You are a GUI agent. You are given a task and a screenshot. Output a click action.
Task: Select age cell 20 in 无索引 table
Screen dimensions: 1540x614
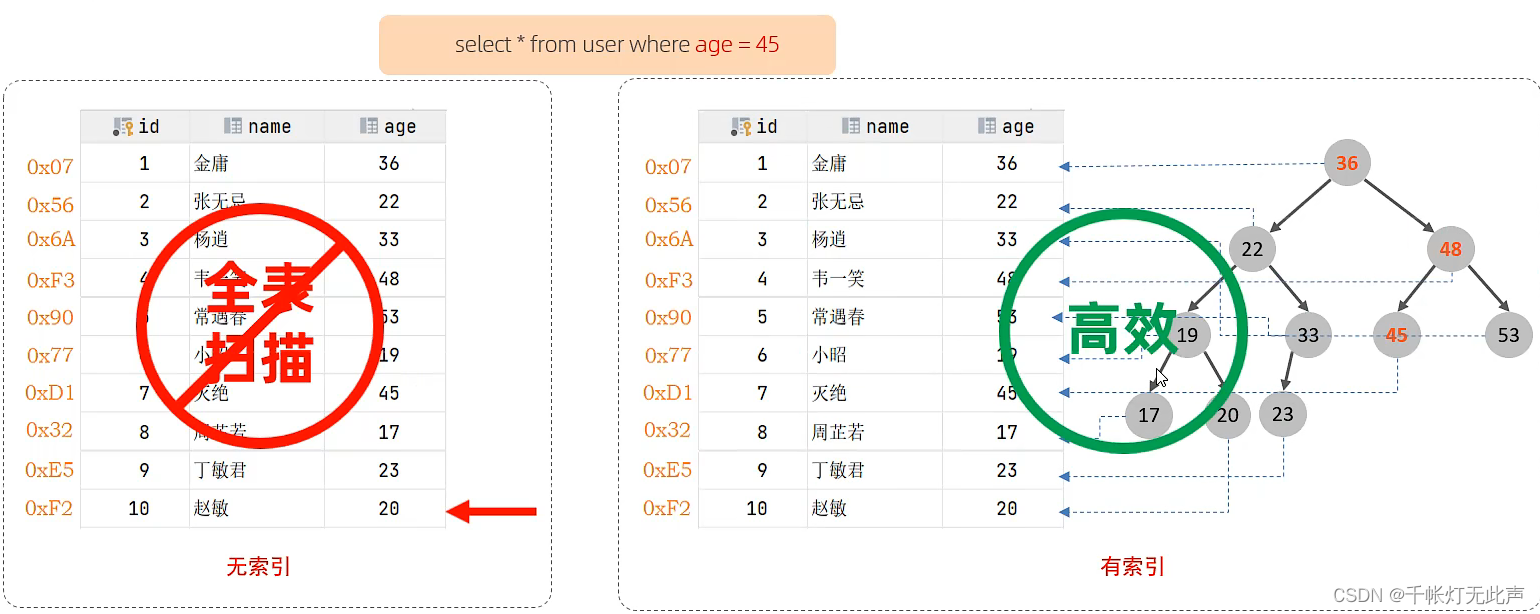pyautogui.click(x=385, y=508)
